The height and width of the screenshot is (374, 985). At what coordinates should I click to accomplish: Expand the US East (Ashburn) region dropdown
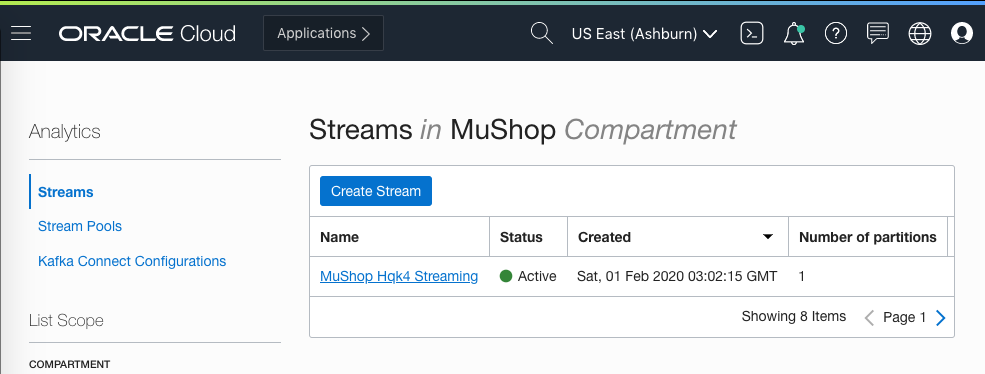click(644, 34)
